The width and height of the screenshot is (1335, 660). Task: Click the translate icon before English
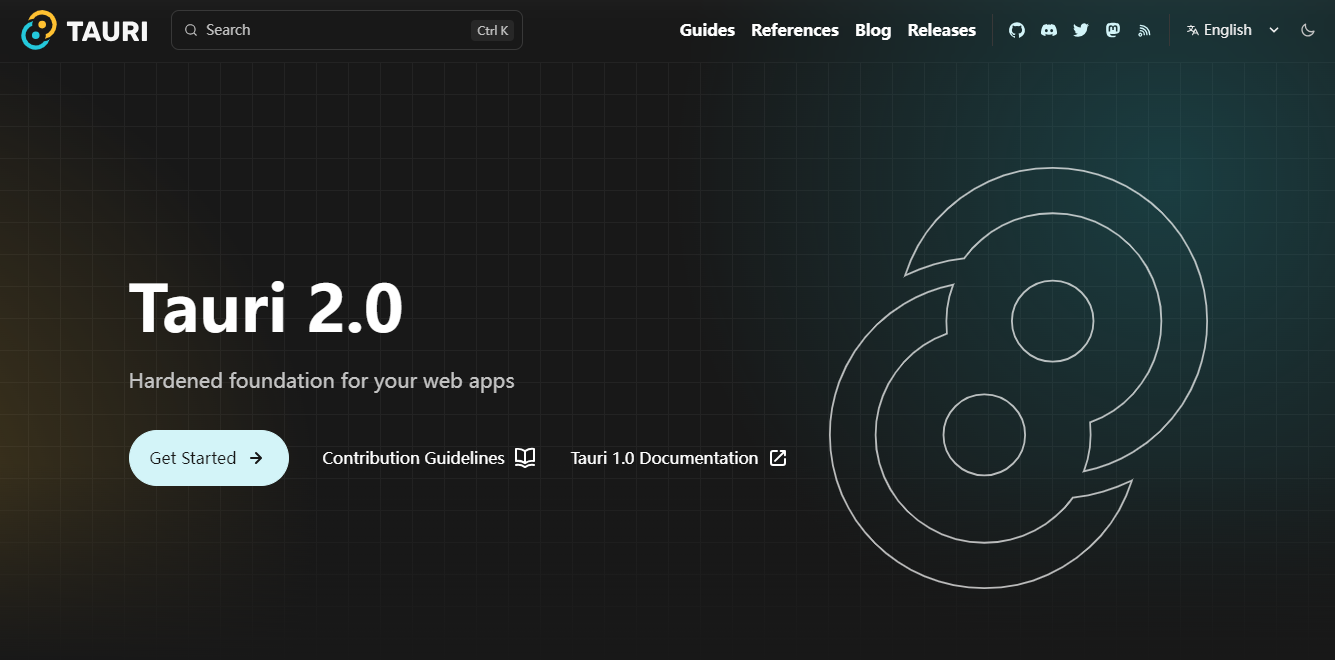1192,30
